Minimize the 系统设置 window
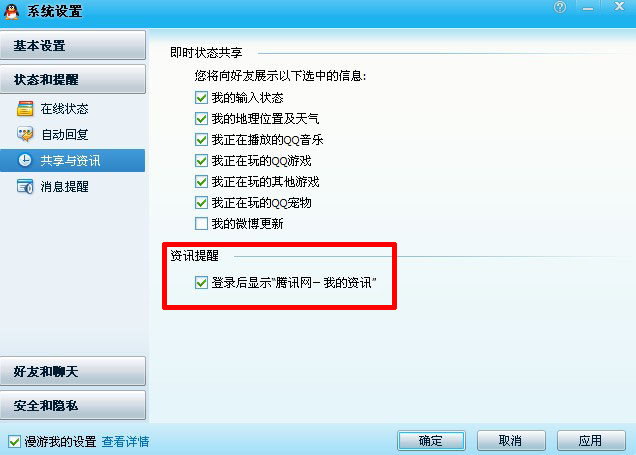 click(x=588, y=8)
